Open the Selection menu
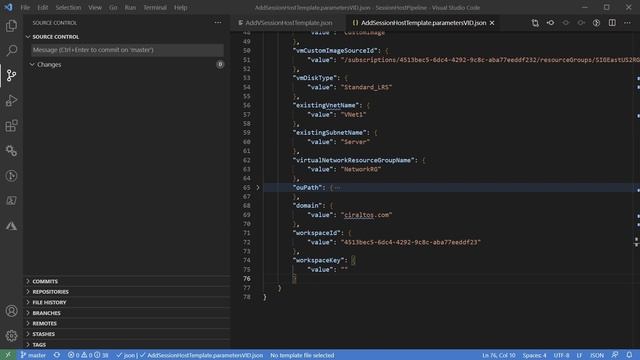 click(68, 7)
